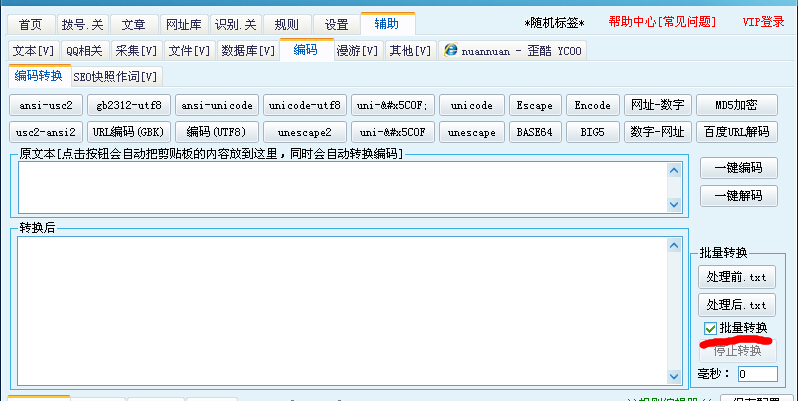The height and width of the screenshot is (401, 798).
Task: Uncheck the 批量转换 checkbox
Action: click(x=710, y=328)
